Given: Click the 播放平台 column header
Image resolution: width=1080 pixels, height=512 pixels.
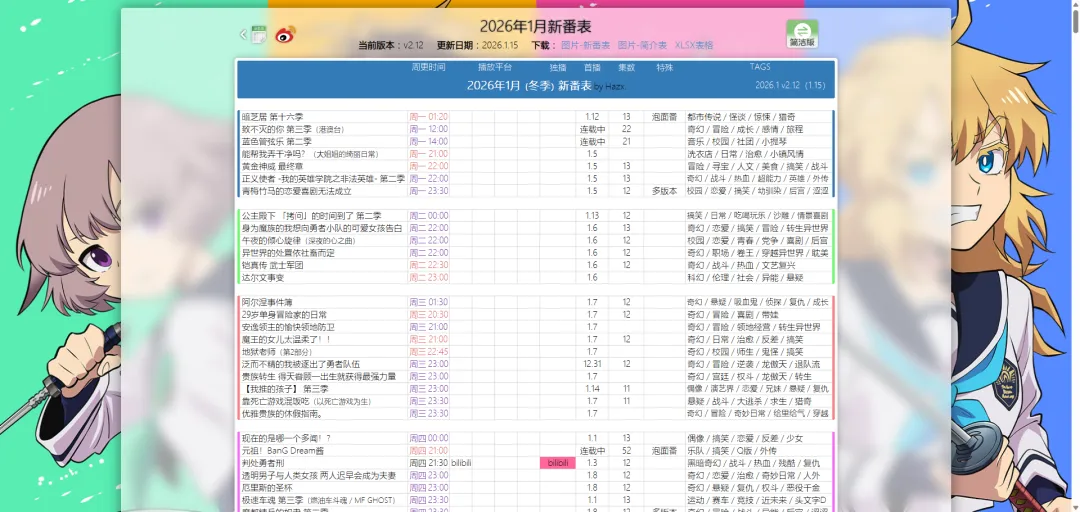Looking at the screenshot, I should coord(495,68).
